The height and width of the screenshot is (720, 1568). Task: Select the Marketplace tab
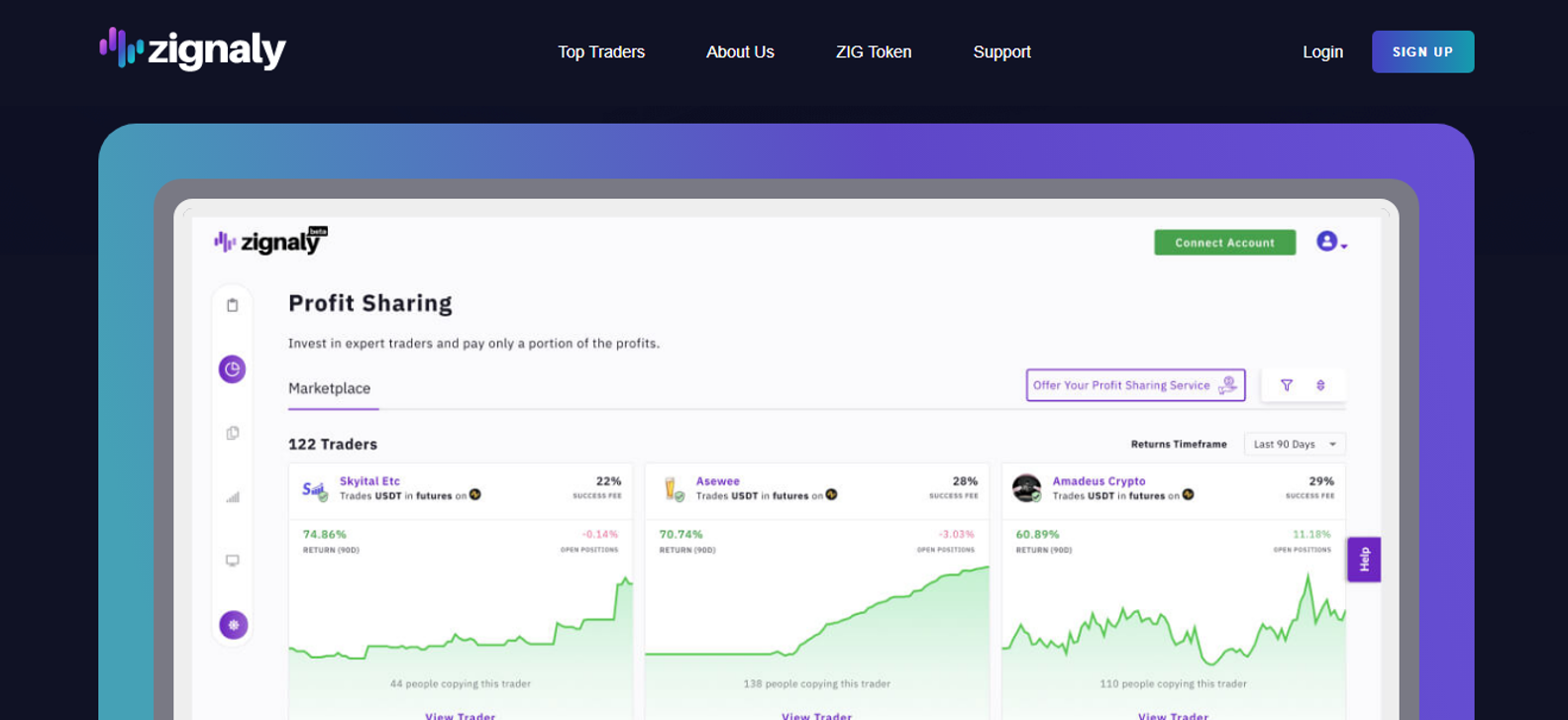tap(330, 388)
